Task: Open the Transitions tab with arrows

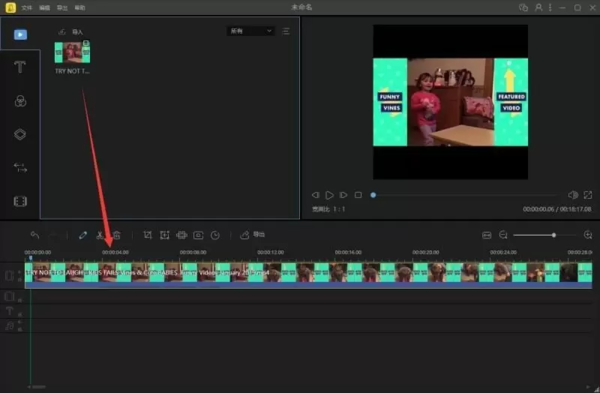Action: pos(20,167)
